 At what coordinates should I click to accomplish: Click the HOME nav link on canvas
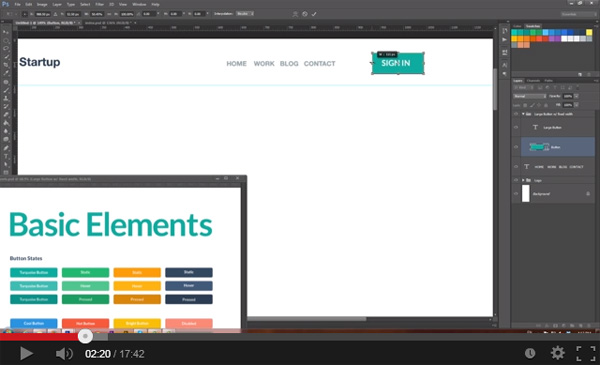click(x=236, y=64)
